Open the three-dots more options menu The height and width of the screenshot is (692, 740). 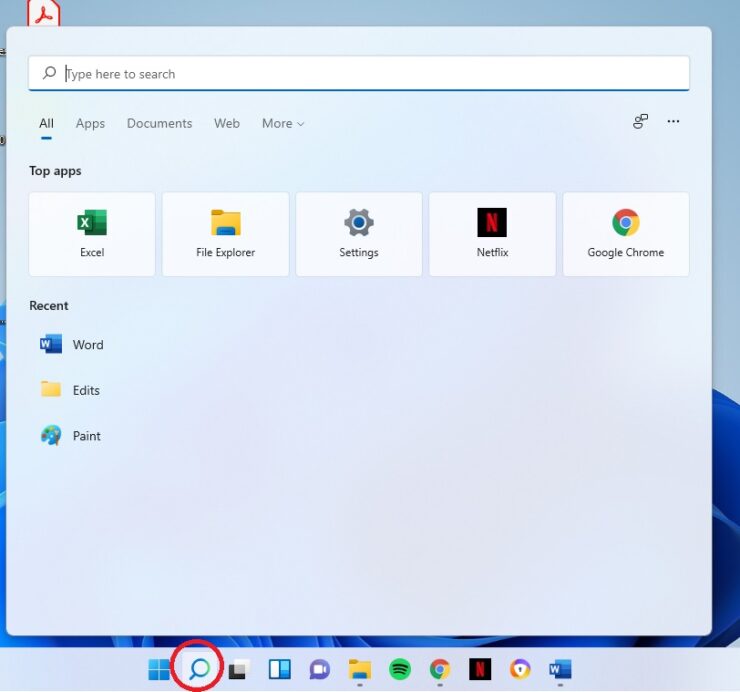pyautogui.click(x=673, y=121)
